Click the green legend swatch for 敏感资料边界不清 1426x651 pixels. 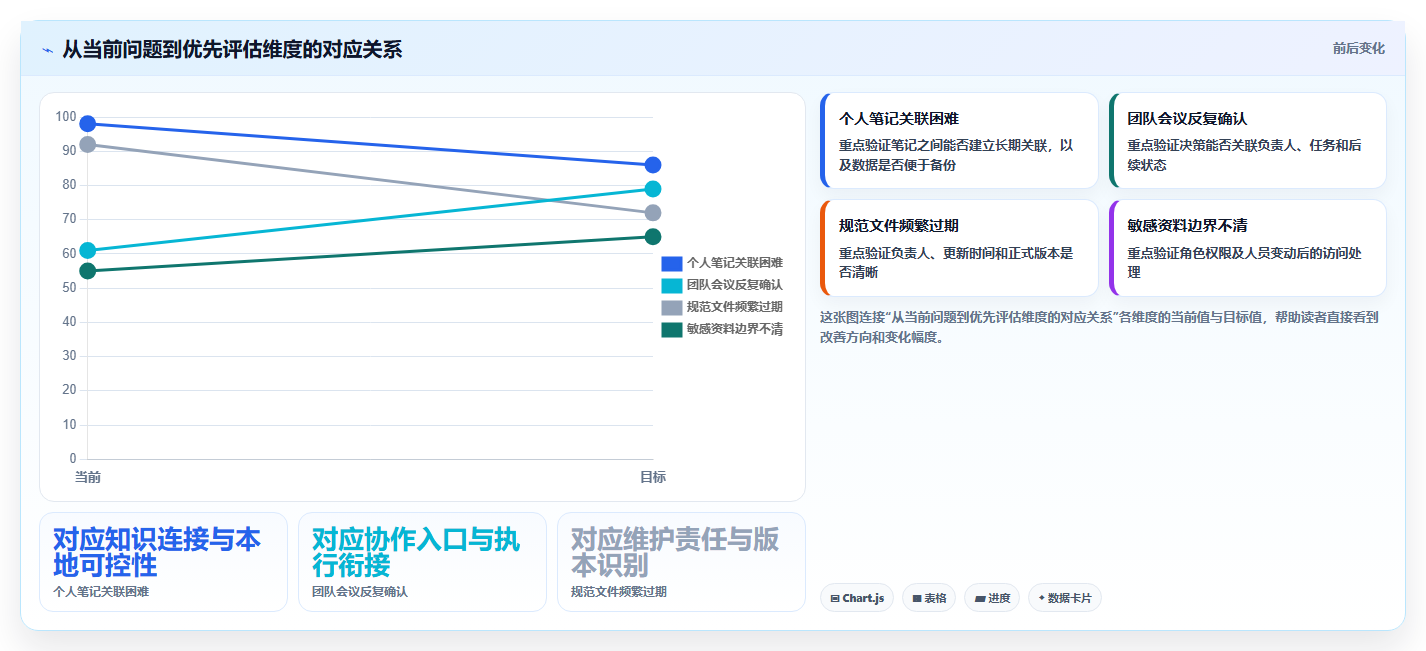click(x=672, y=329)
